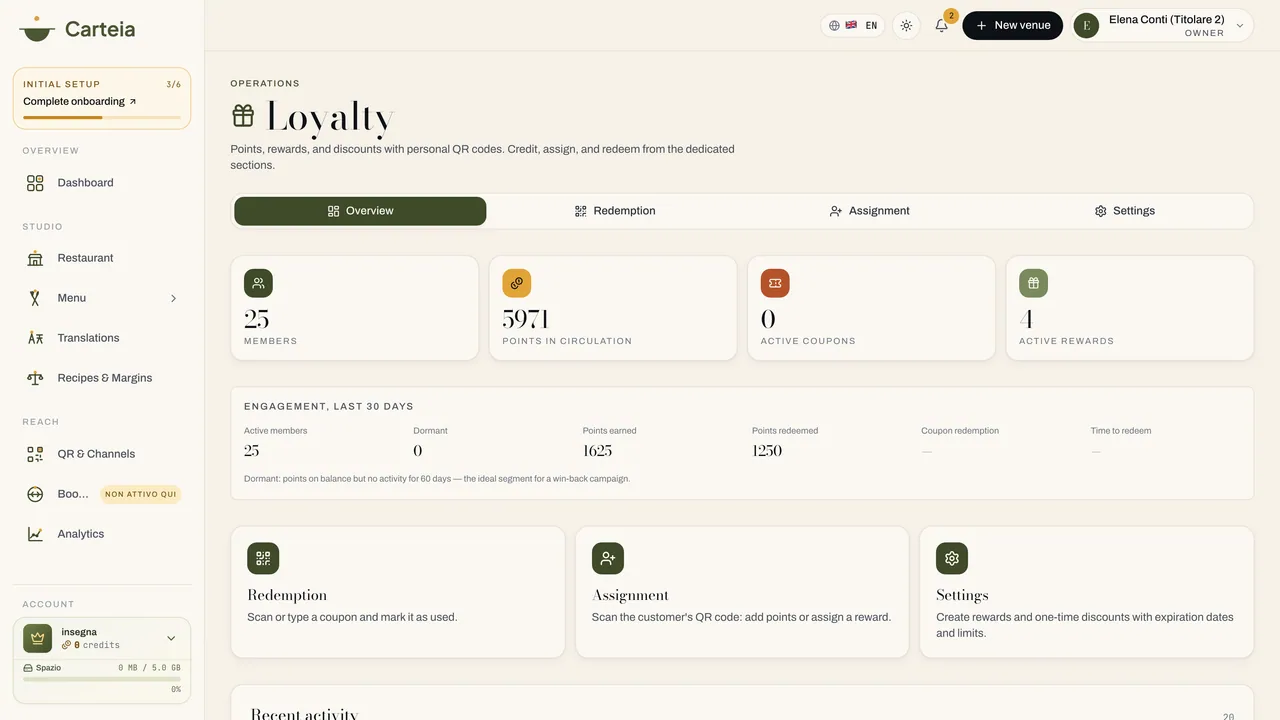This screenshot has width=1280, height=720.
Task: Open the EN language selector
Action: 853,26
